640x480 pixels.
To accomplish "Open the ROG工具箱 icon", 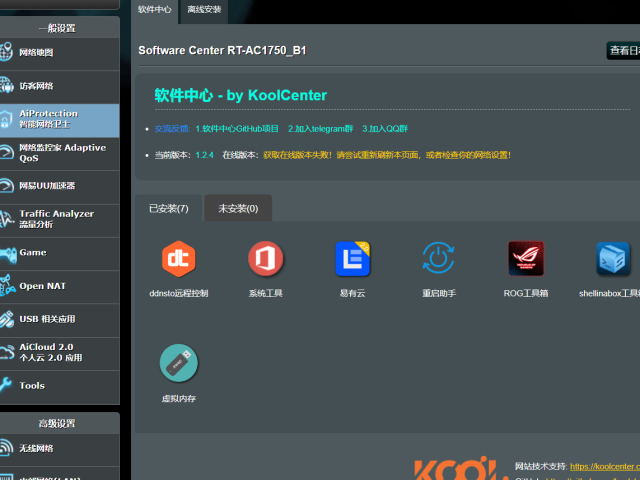I will click(526, 259).
